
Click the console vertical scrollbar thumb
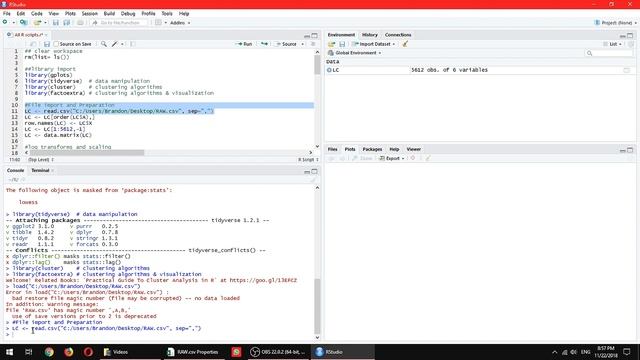pos(317,306)
